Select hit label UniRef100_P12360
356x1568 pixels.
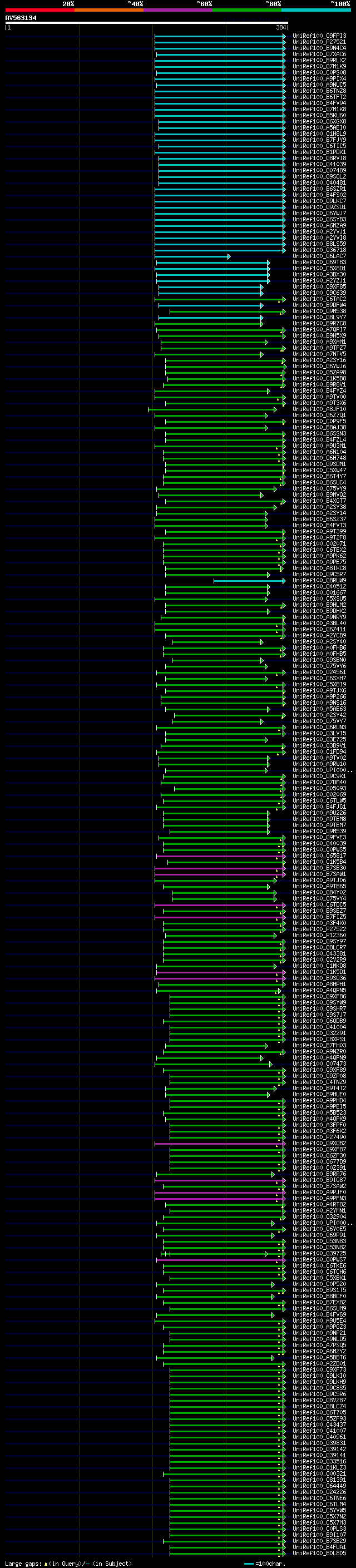coord(319,936)
